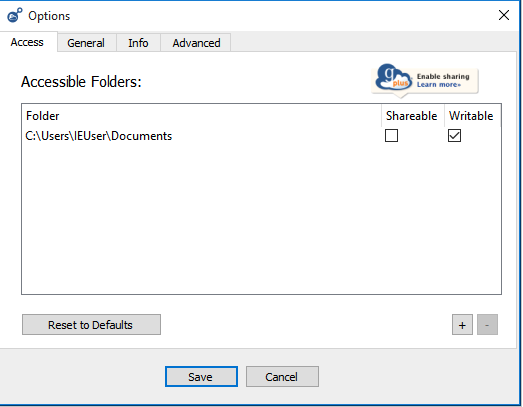The height and width of the screenshot is (407, 523).
Task: Click the Globus Plus cloud logo
Action: (x=394, y=77)
